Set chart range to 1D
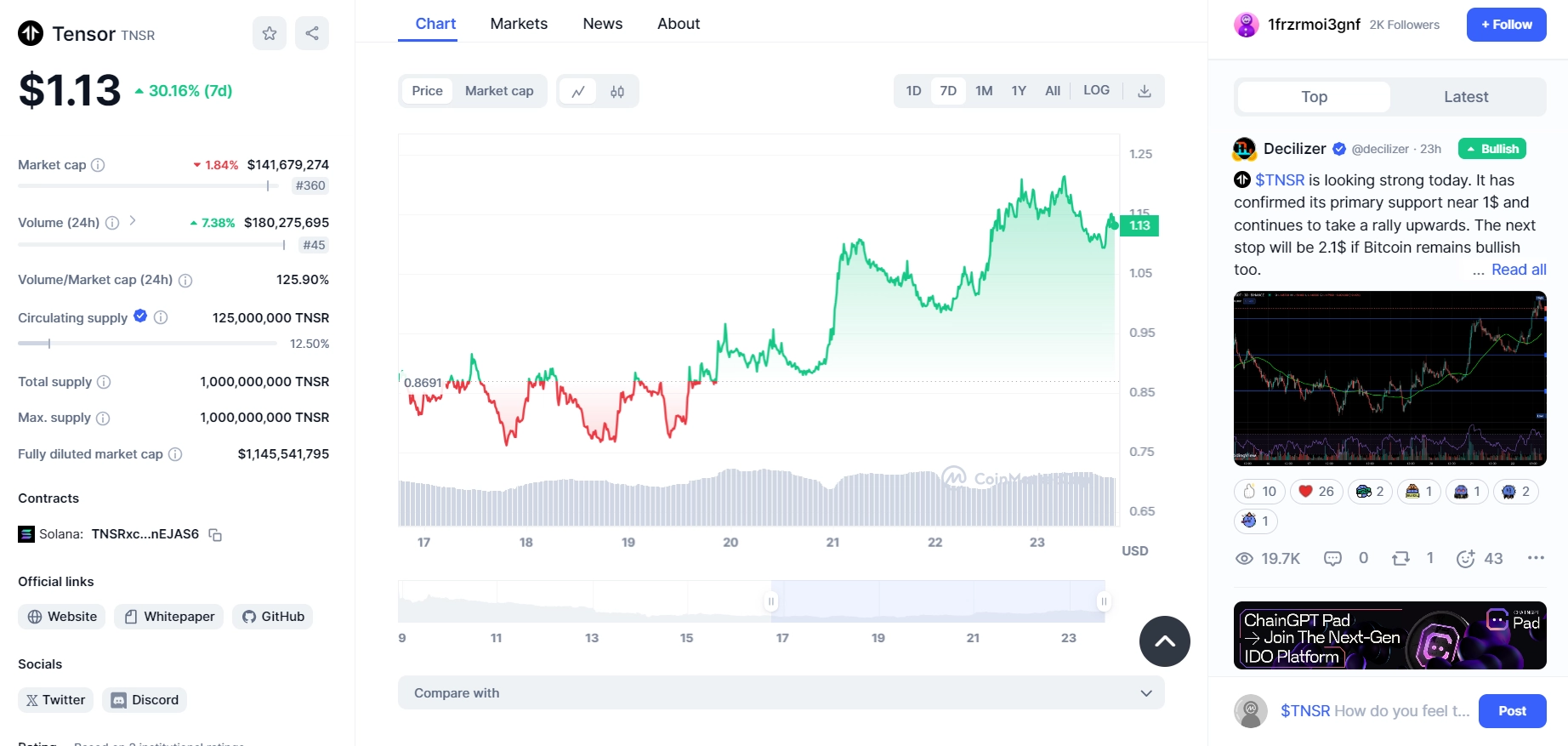 (x=913, y=91)
